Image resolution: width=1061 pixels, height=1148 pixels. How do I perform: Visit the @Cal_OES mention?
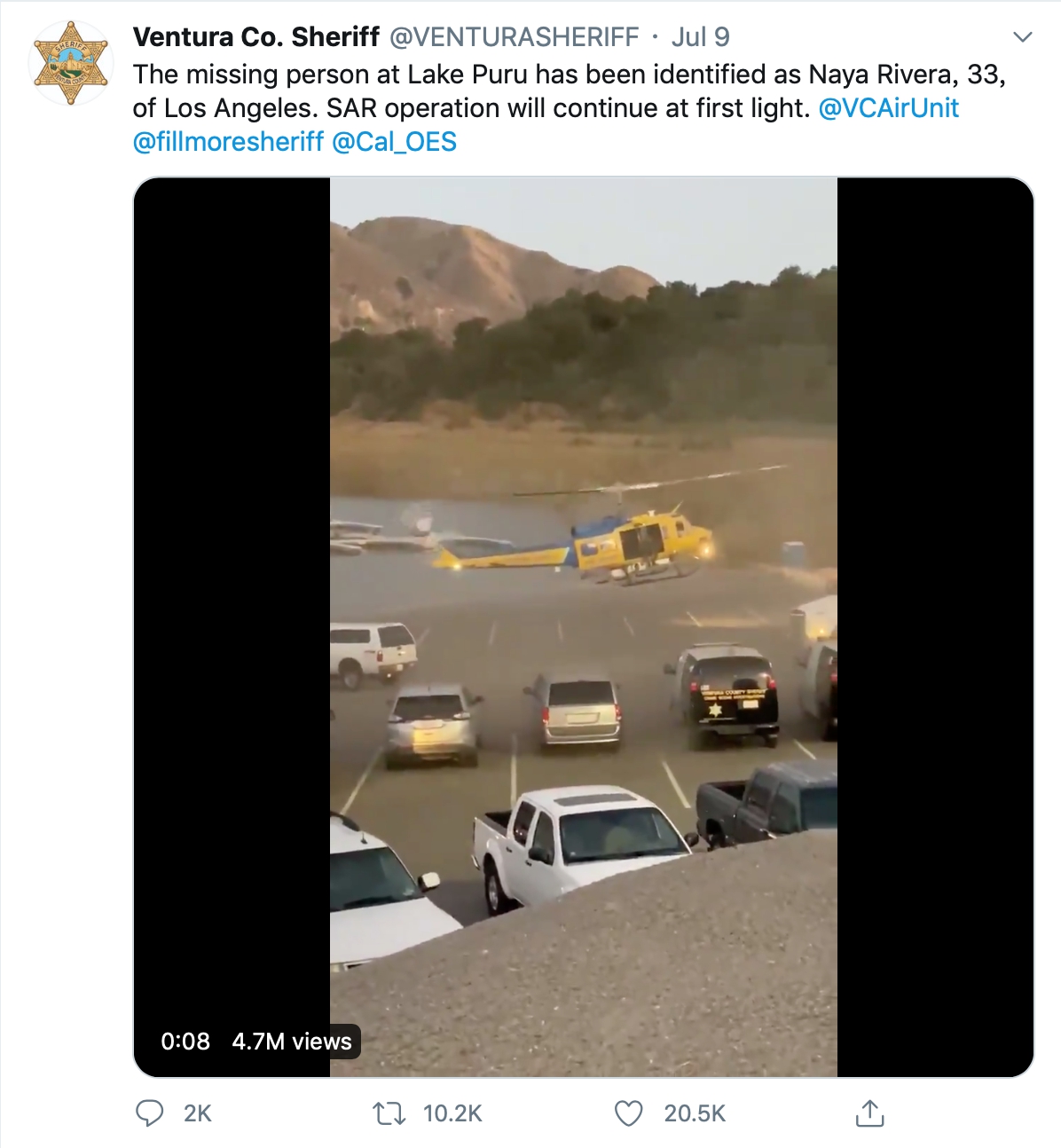tap(394, 142)
